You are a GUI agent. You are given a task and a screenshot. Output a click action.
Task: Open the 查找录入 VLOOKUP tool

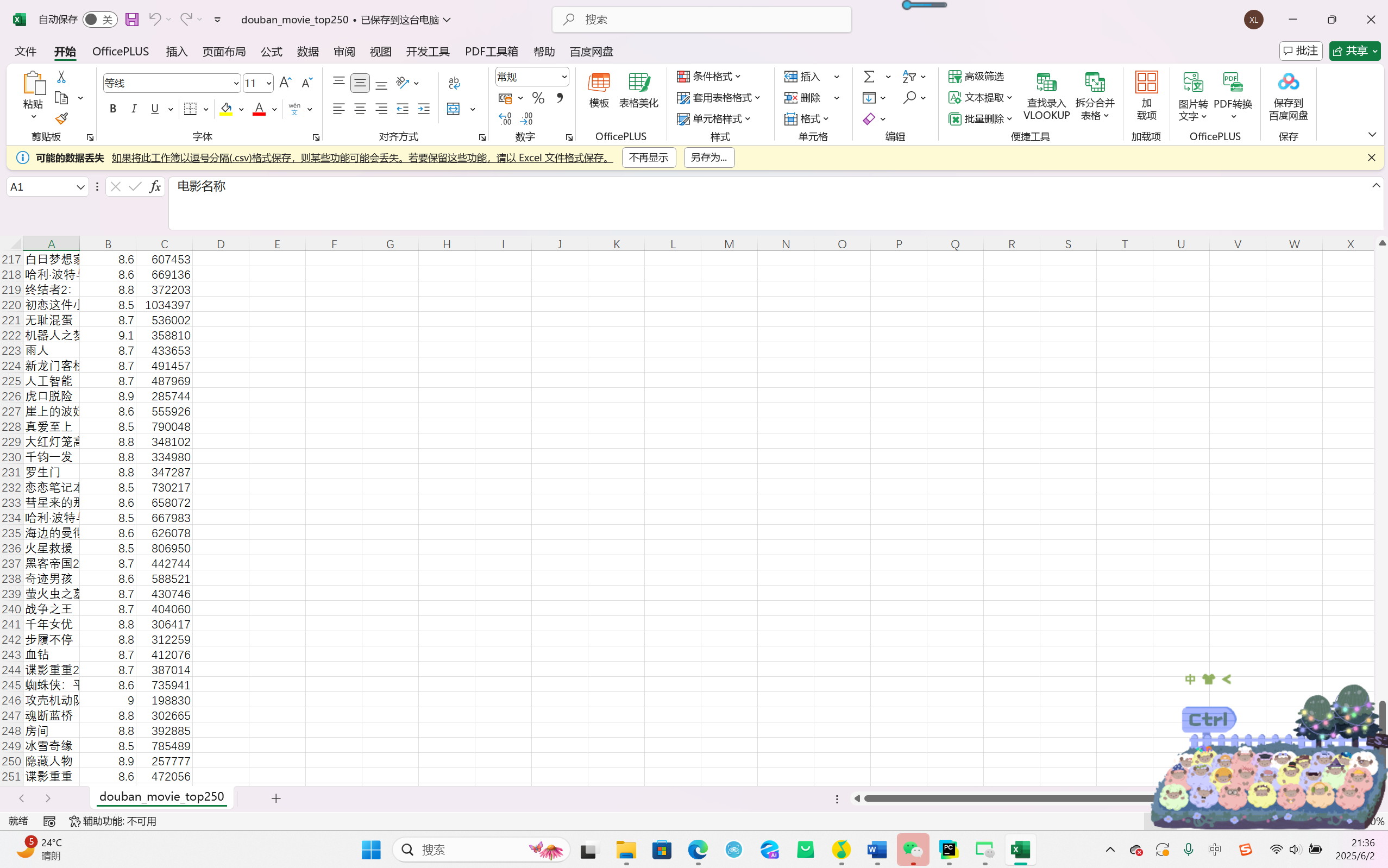1046,96
